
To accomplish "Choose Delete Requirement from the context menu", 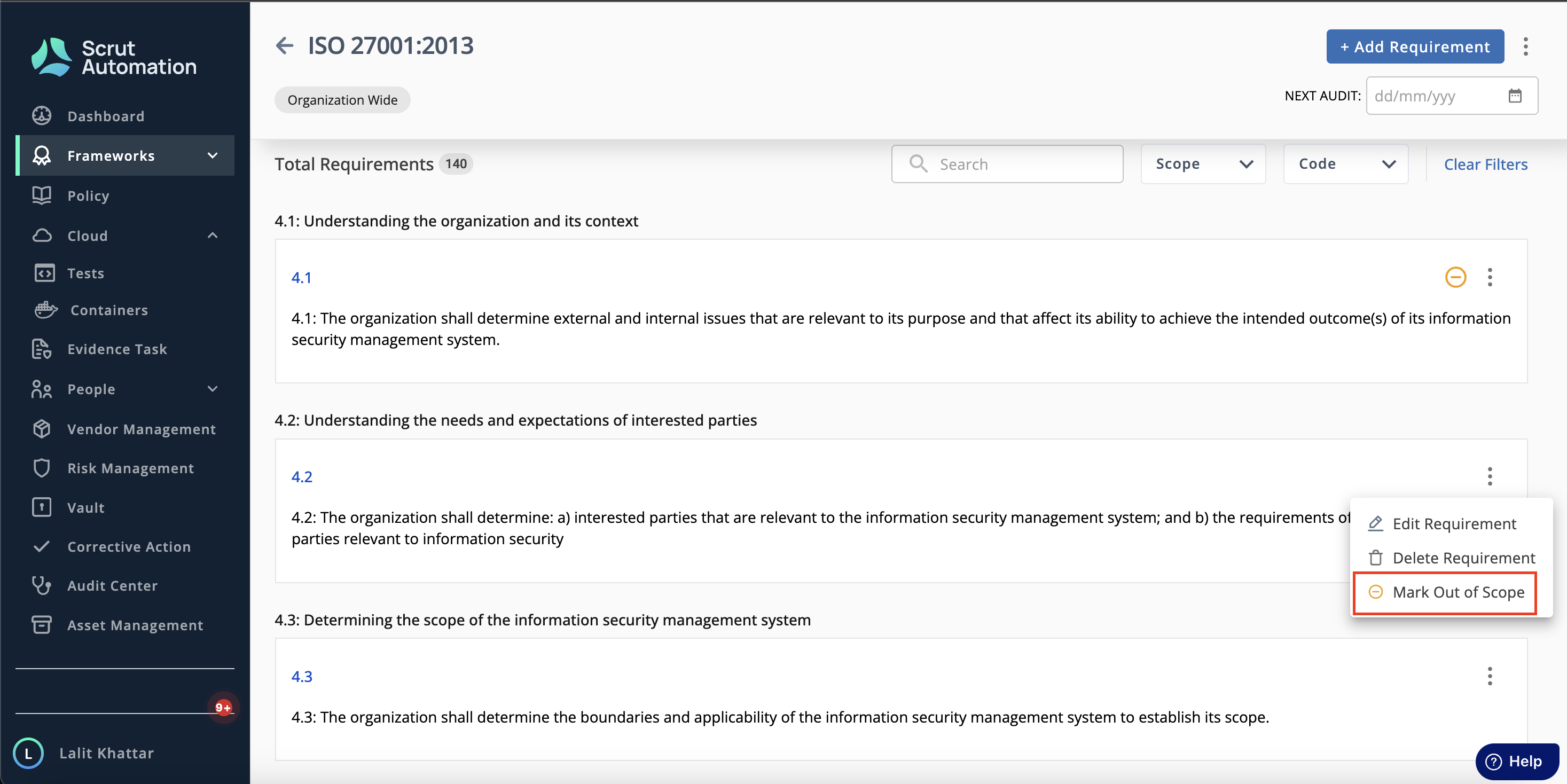I will coord(1452,558).
